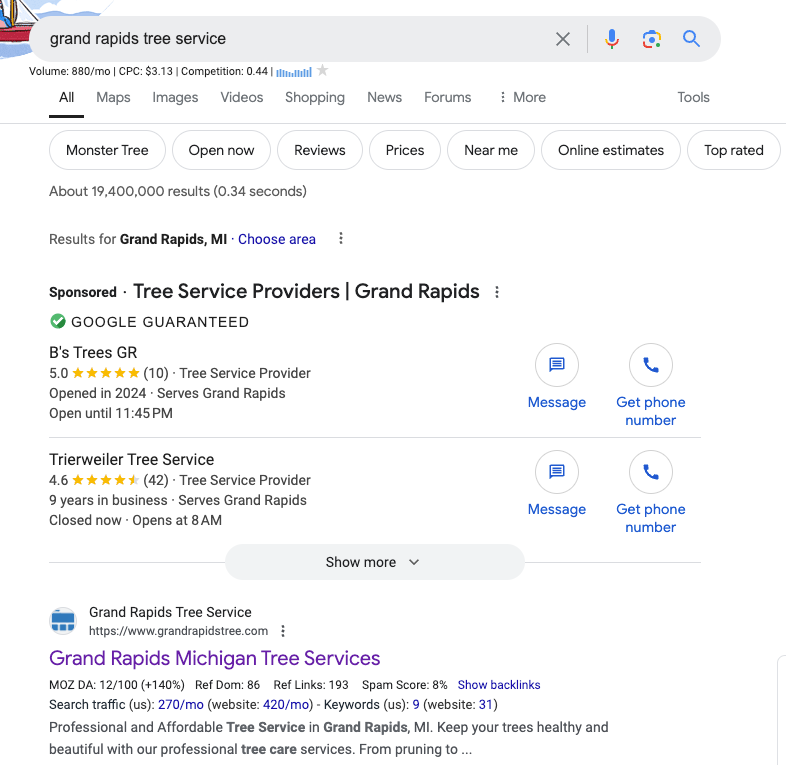Screen dimensions: 786x765
Task: Click the Trierweiler Tree Service Message icon
Action: point(557,471)
